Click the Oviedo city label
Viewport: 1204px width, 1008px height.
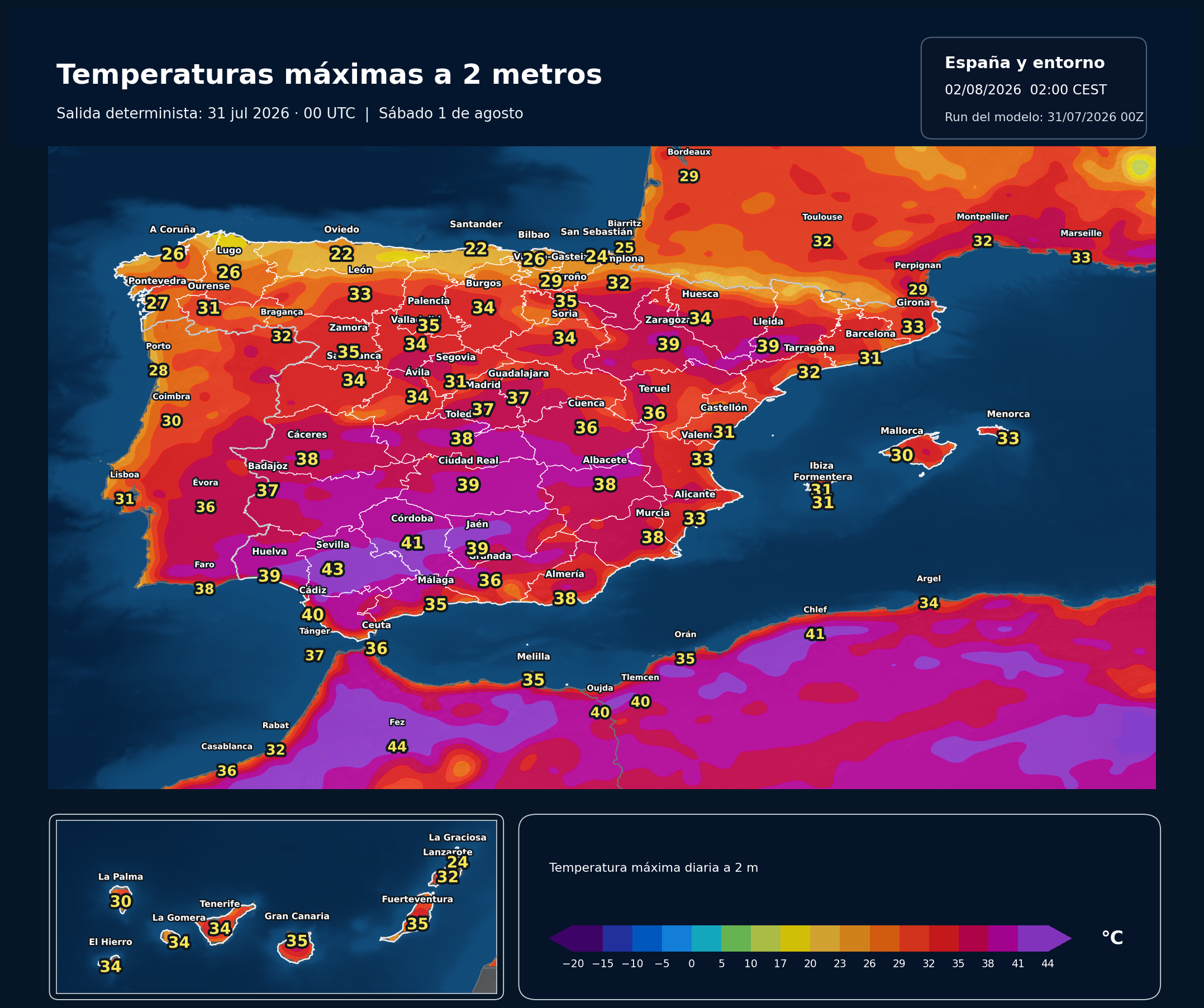click(x=342, y=229)
